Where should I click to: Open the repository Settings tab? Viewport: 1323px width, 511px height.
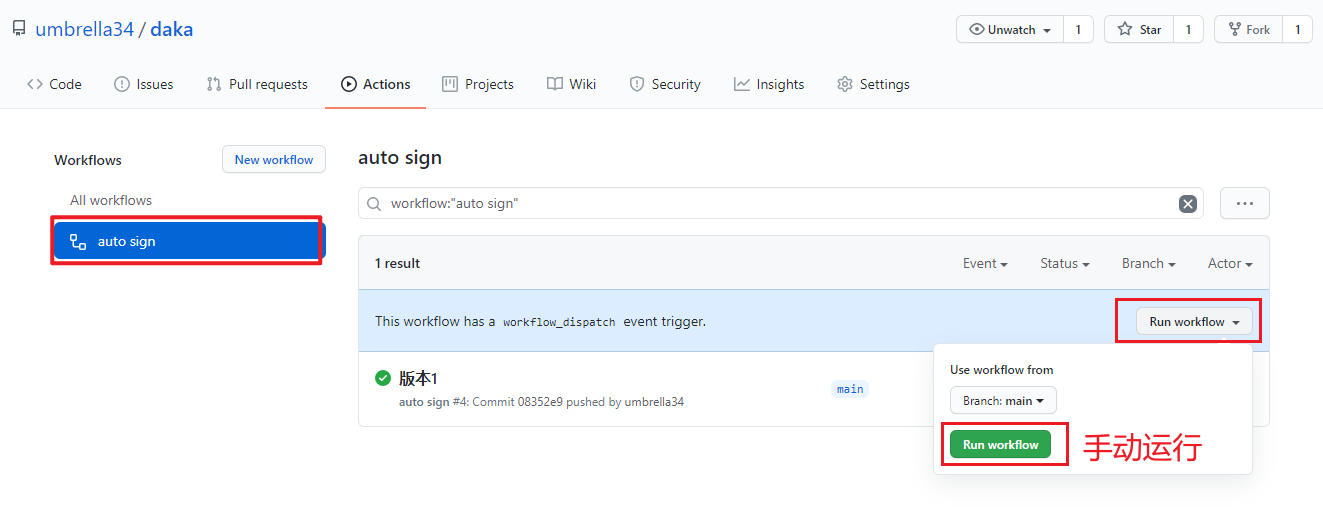pyautogui.click(x=873, y=84)
